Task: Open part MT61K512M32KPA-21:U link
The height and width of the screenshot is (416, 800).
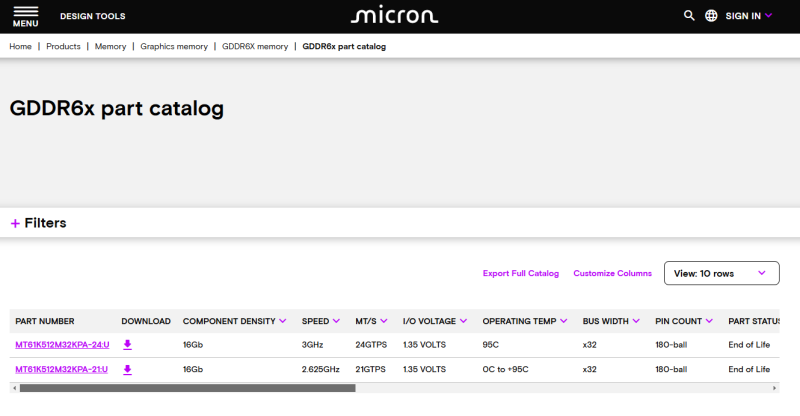Action: point(62,370)
